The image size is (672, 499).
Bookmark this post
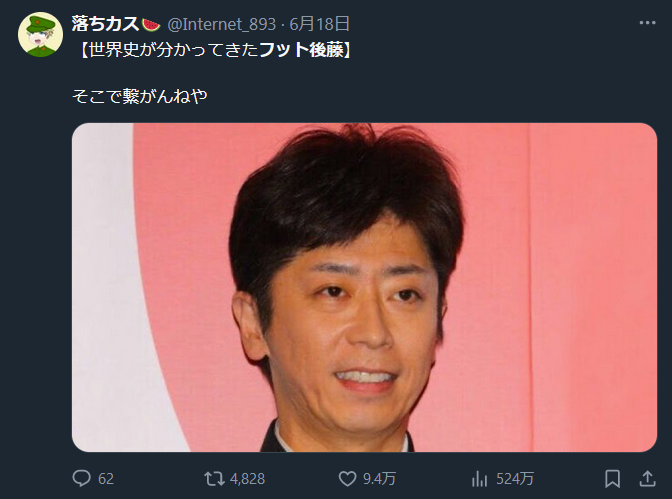(612, 478)
